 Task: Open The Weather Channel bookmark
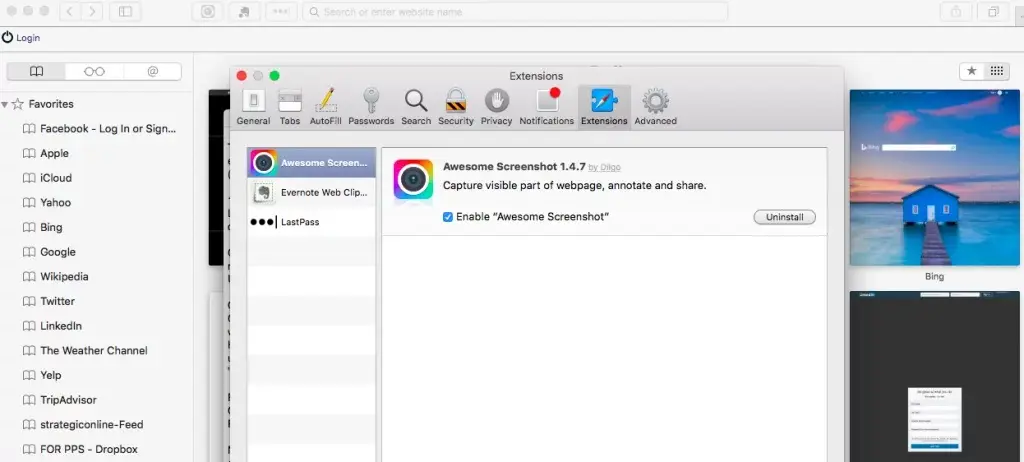(x=85, y=351)
